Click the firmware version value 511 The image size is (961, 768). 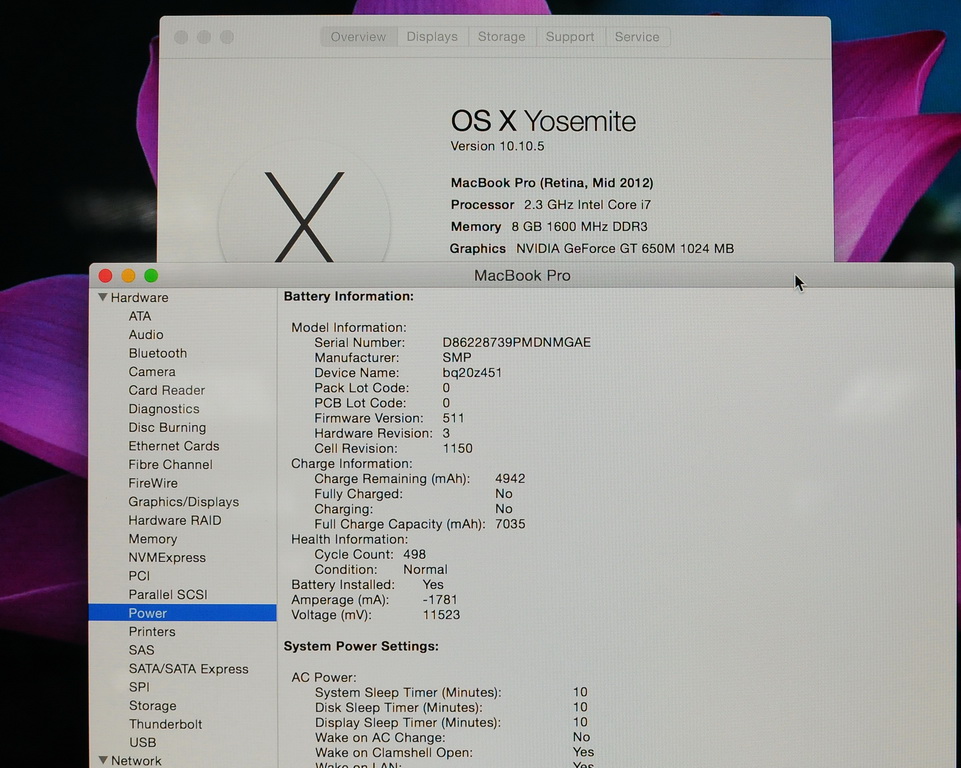[x=454, y=418]
